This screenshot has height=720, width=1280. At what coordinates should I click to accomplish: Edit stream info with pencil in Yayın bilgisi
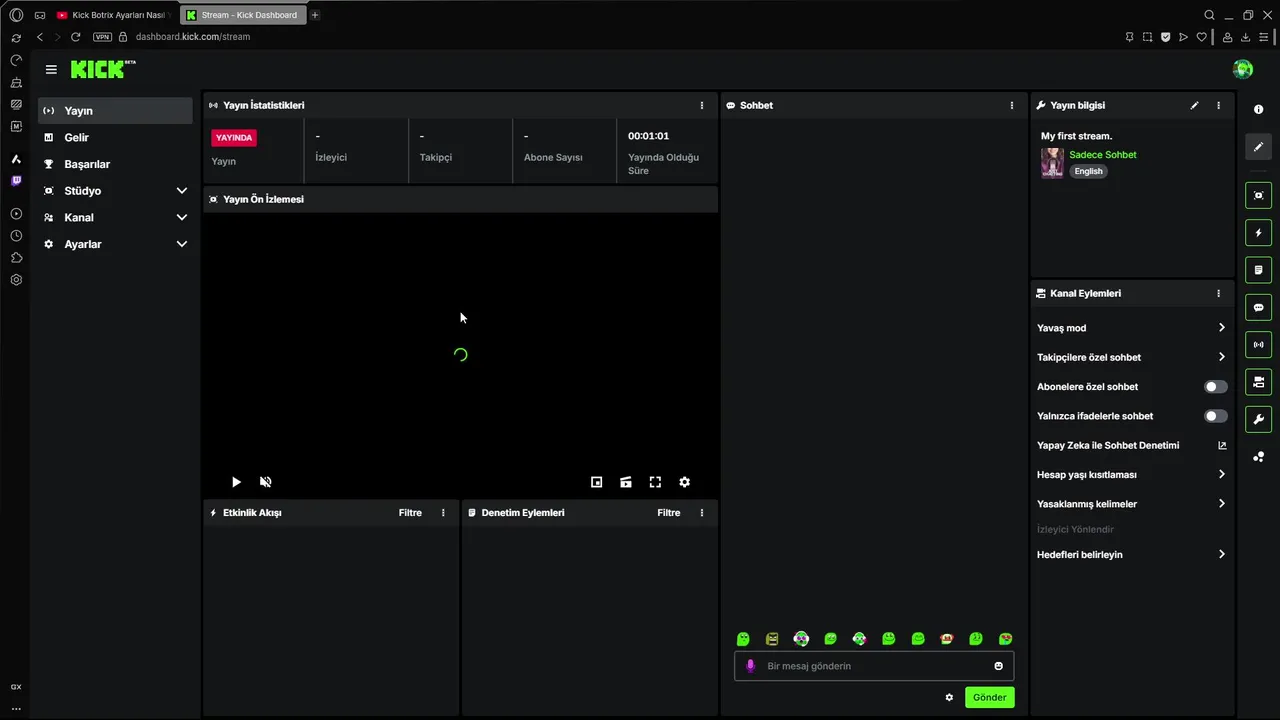coord(1194,105)
